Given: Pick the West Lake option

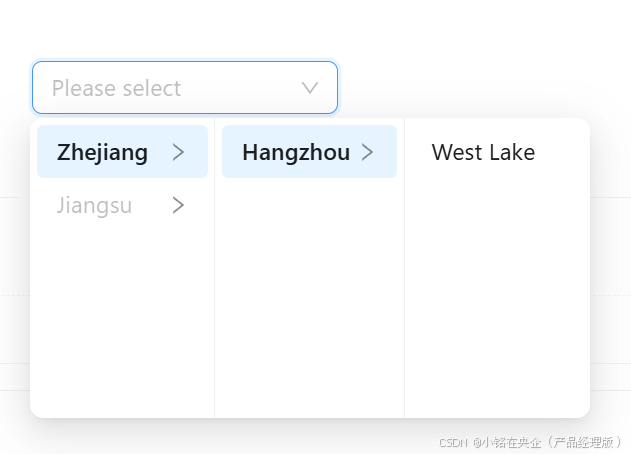Looking at the screenshot, I should [x=483, y=152].
